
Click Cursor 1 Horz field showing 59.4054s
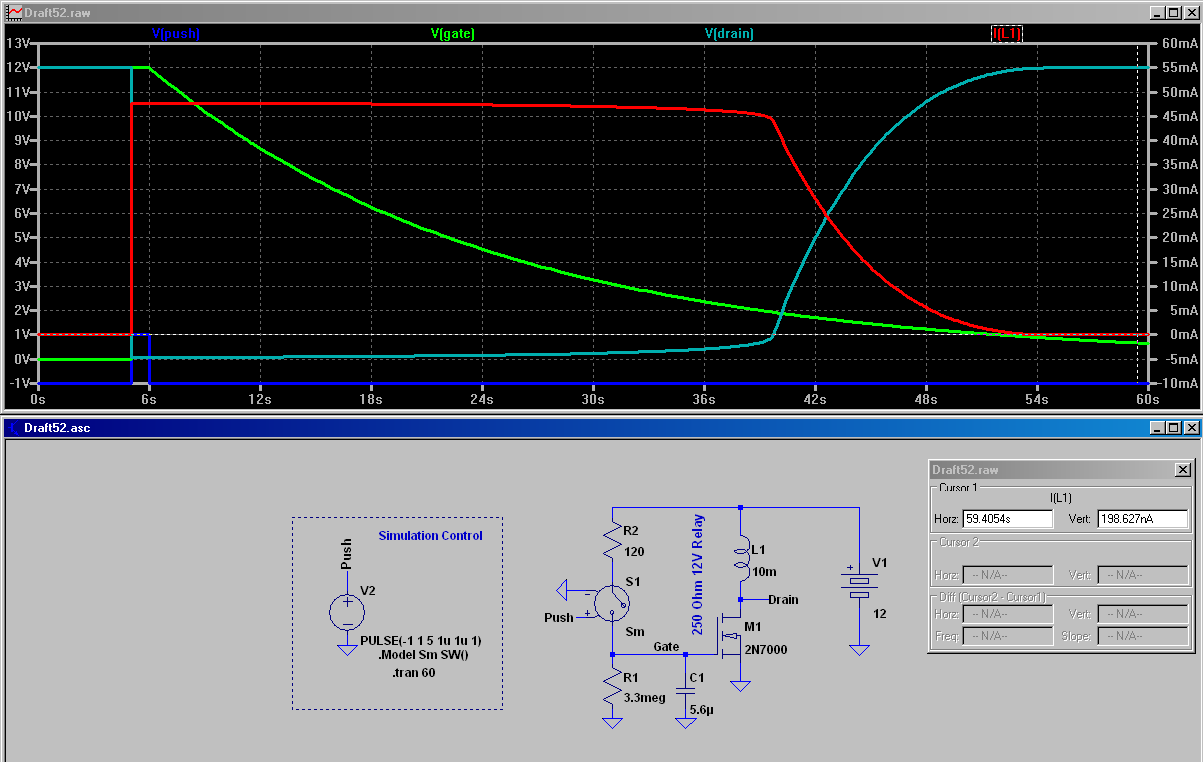1007,519
